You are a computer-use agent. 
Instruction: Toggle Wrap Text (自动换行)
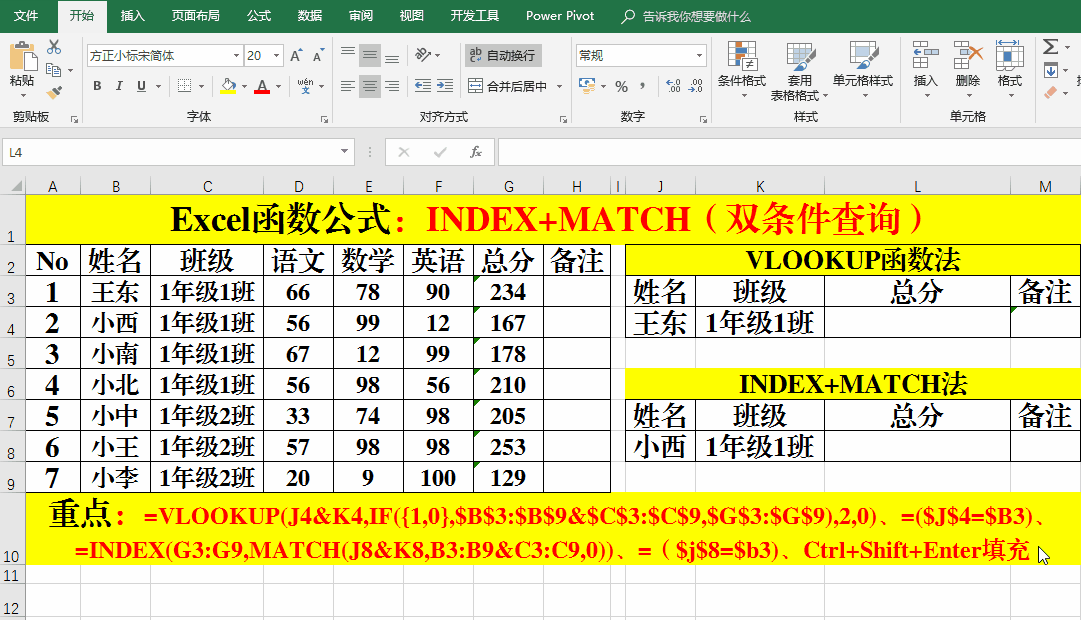(503, 55)
